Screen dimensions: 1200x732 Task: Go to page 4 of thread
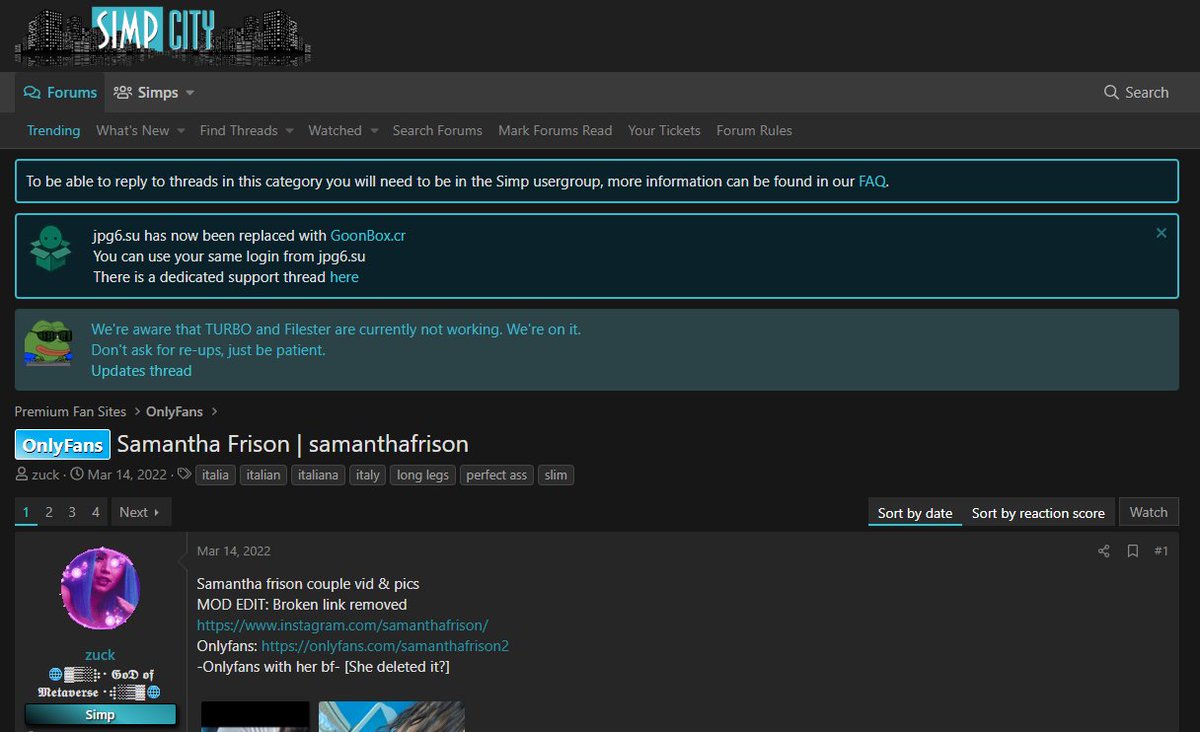[96, 512]
